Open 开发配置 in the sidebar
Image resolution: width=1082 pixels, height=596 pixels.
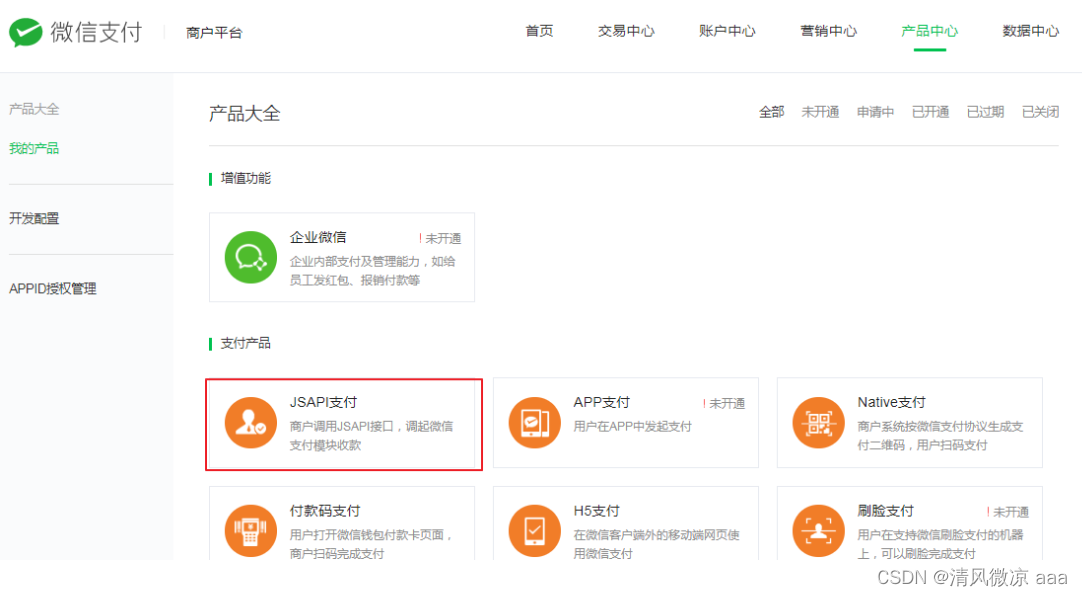click(34, 219)
